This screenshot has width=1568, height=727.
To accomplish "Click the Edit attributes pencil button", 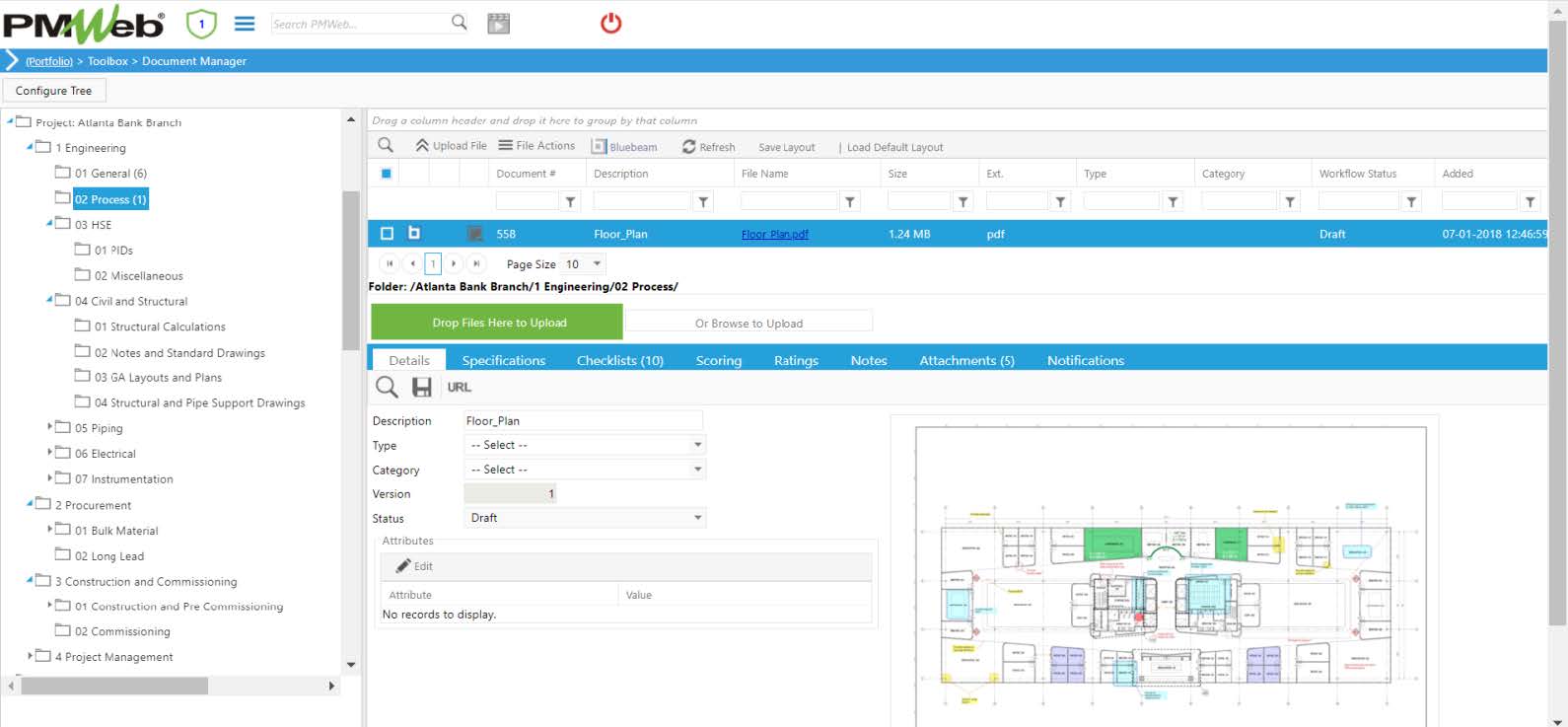I will 414,566.
